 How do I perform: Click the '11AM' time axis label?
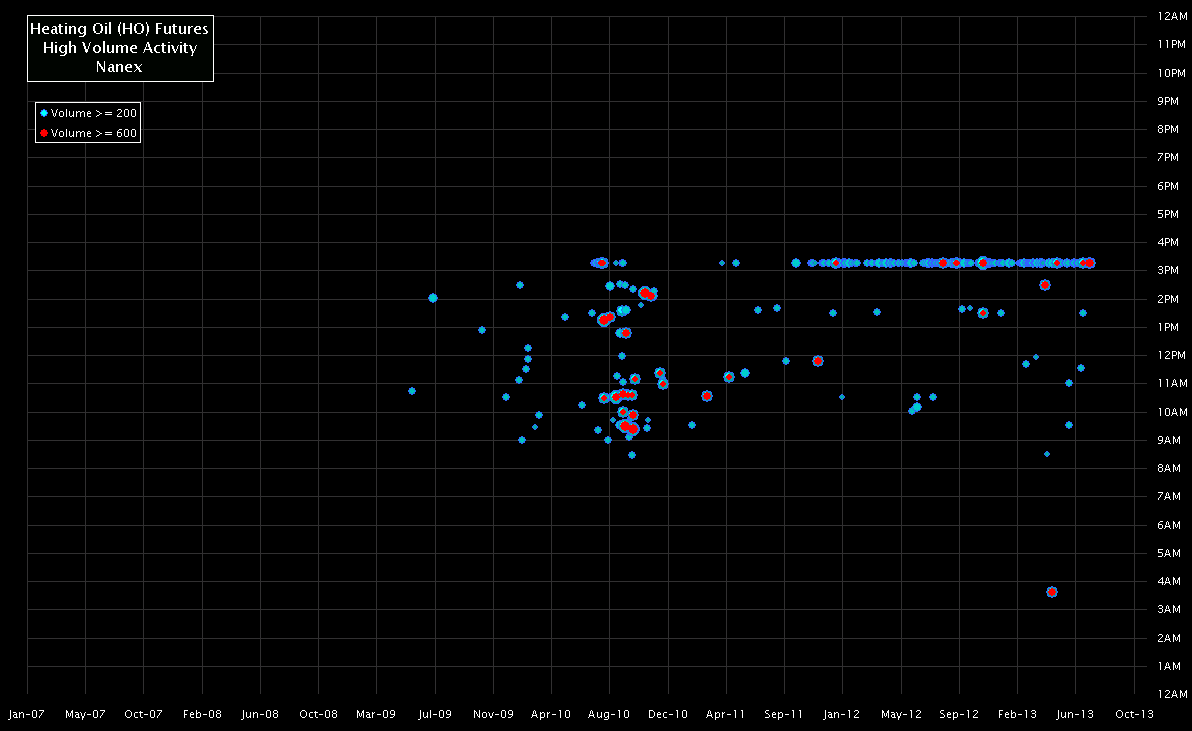click(1172, 384)
